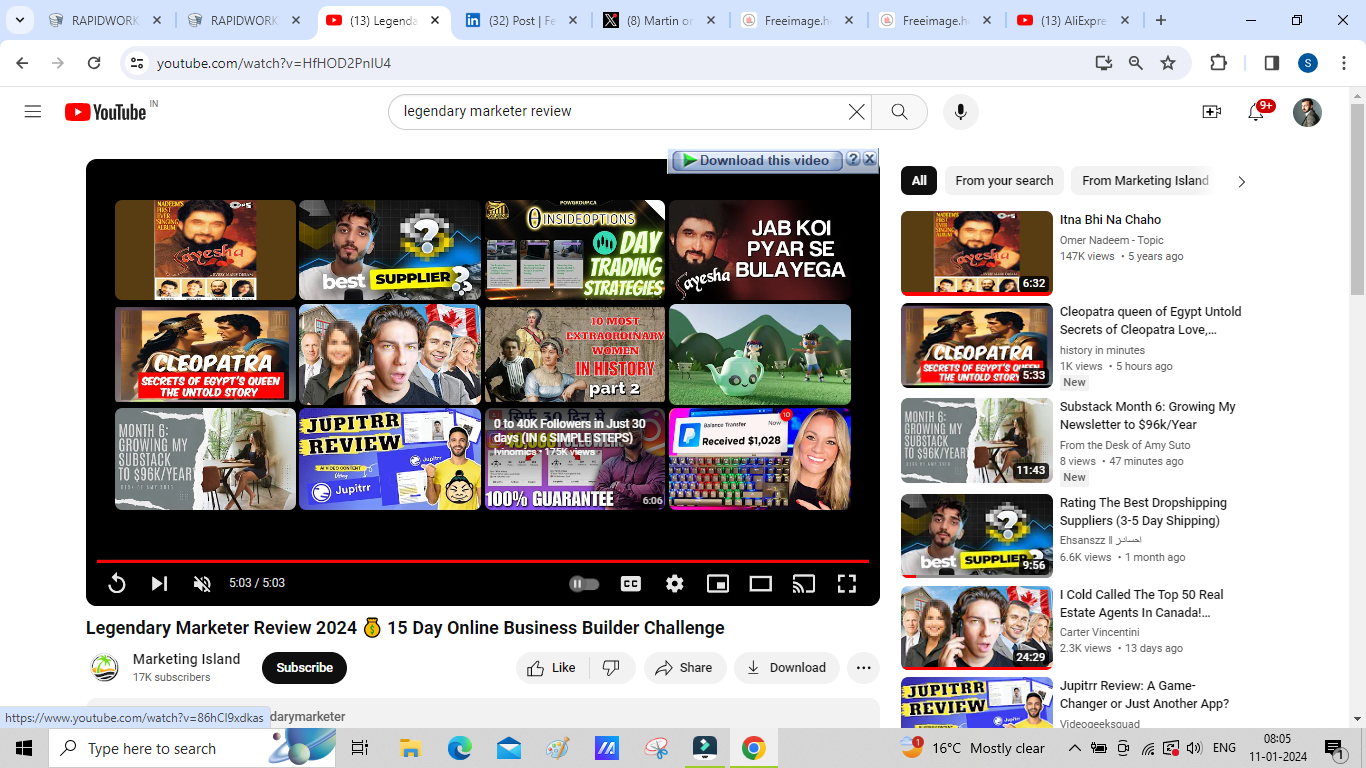Screen dimensions: 1366x768
Task: Open player settings gear
Action: click(675, 584)
